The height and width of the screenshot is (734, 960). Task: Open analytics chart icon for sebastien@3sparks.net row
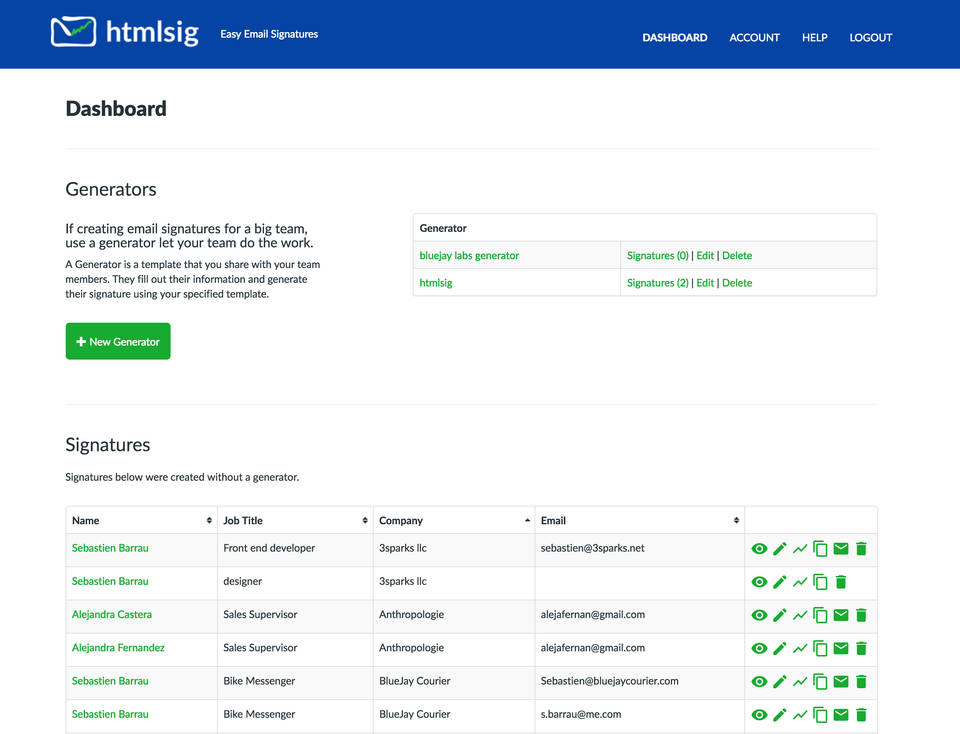point(800,549)
